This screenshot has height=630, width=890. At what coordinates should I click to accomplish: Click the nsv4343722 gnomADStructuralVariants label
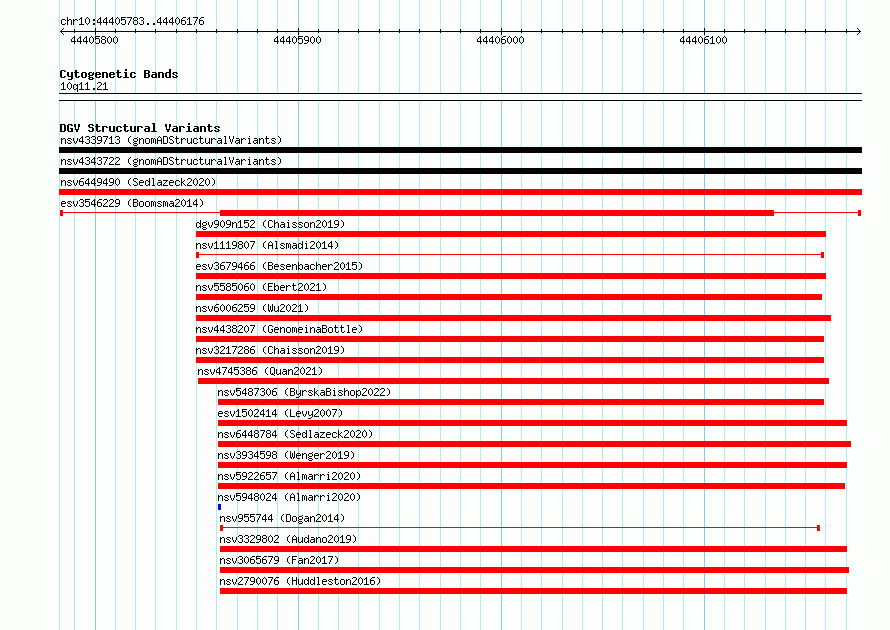pyautogui.click(x=171, y=161)
